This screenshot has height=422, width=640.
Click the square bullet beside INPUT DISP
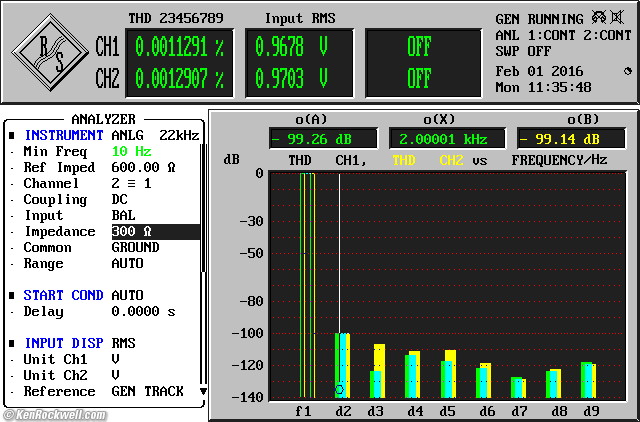tap(12, 343)
